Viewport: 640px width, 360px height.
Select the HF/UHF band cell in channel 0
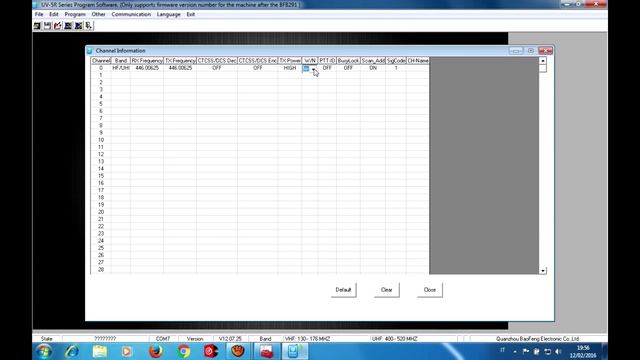(x=121, y=68)
